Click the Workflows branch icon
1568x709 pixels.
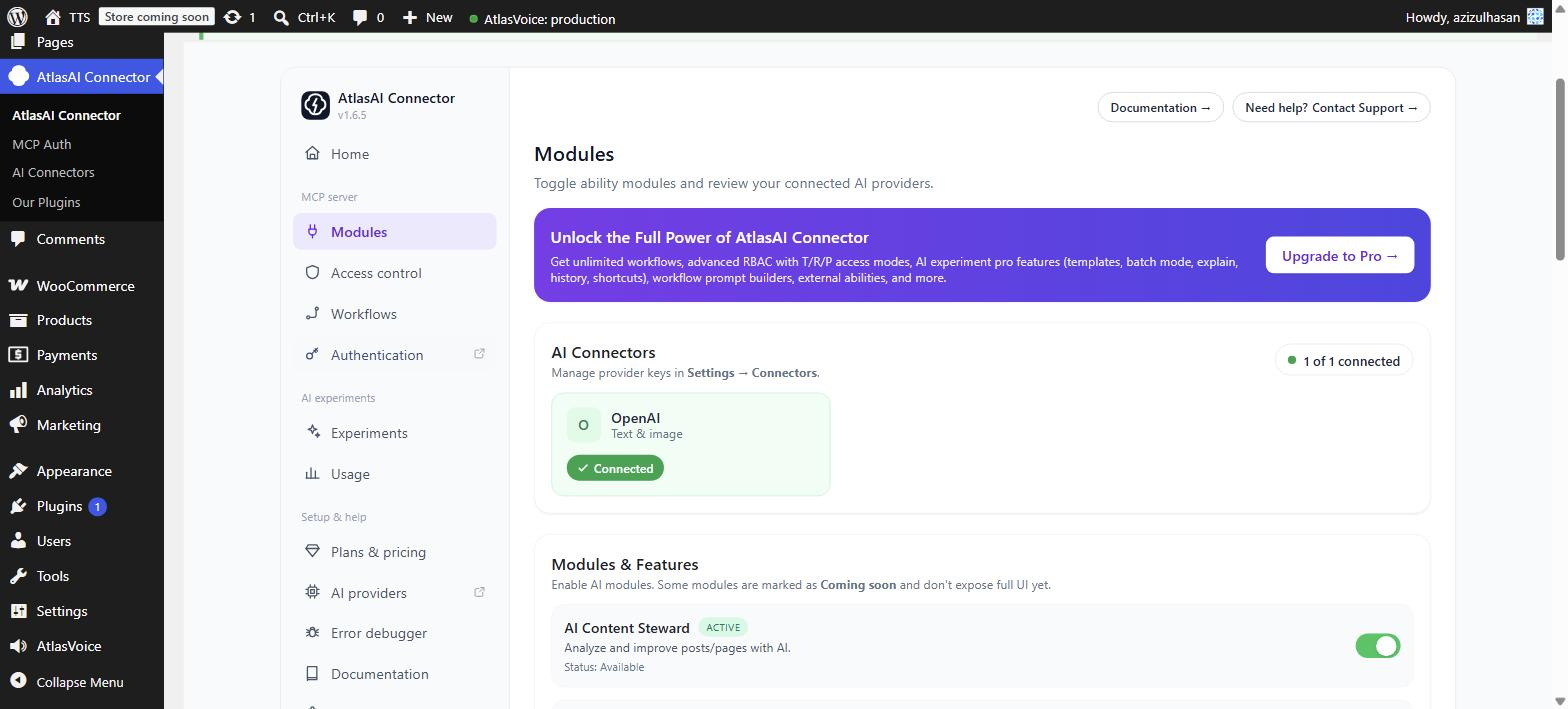point(312,313)
